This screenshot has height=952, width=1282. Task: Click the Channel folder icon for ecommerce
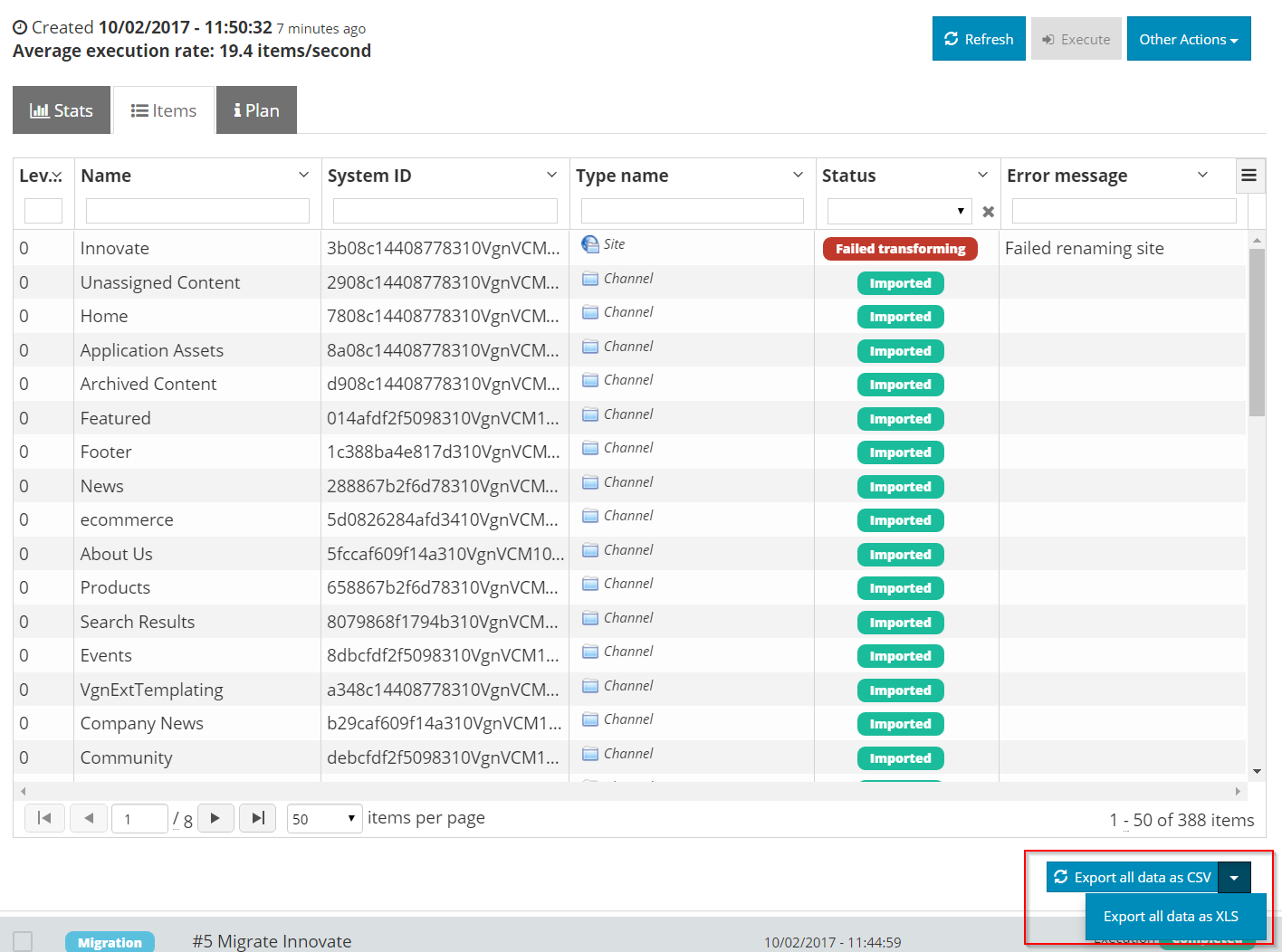pyautogui.click(x=590, y=516)
